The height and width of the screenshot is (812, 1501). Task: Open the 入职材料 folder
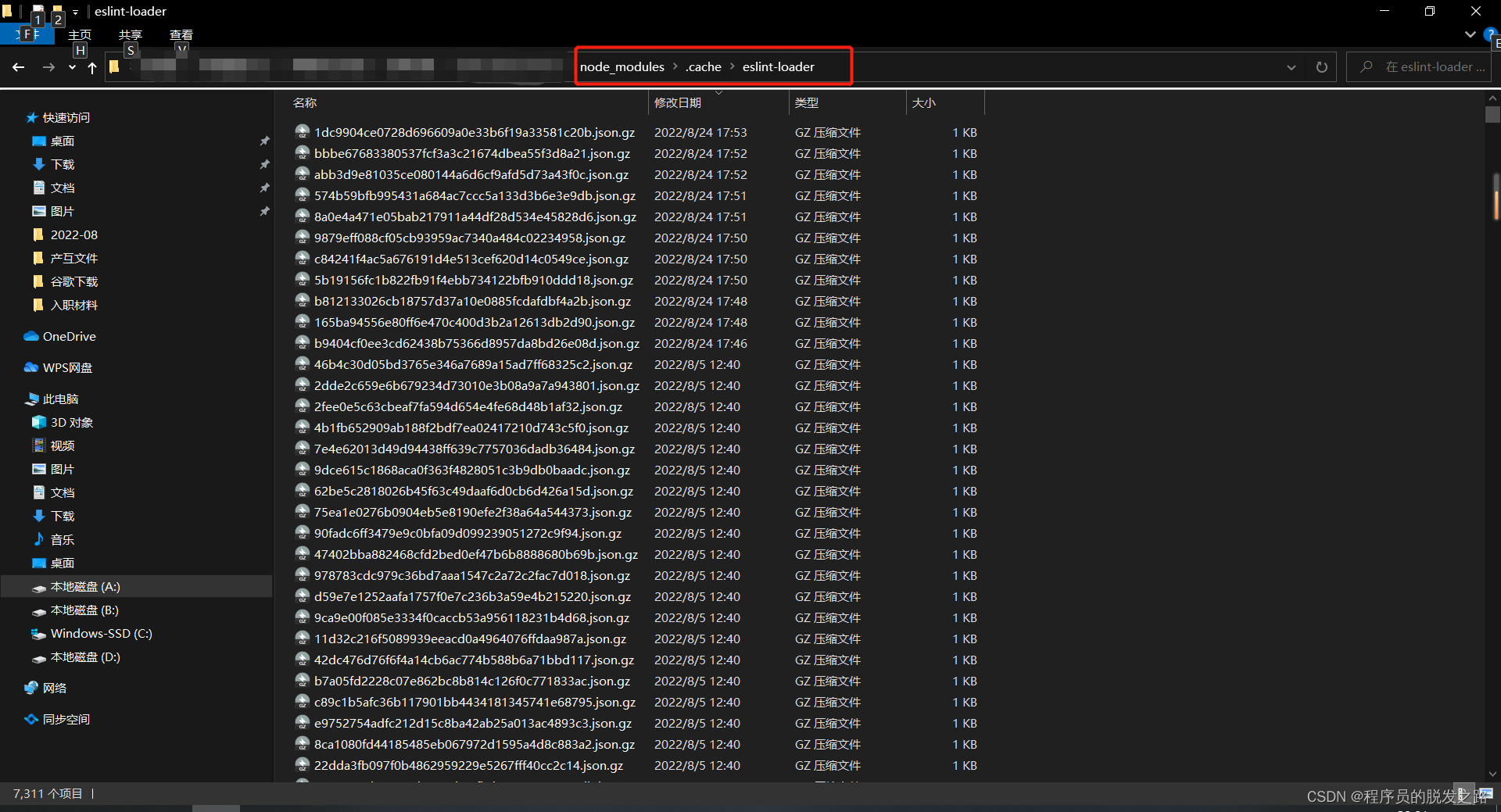point(74,305)
